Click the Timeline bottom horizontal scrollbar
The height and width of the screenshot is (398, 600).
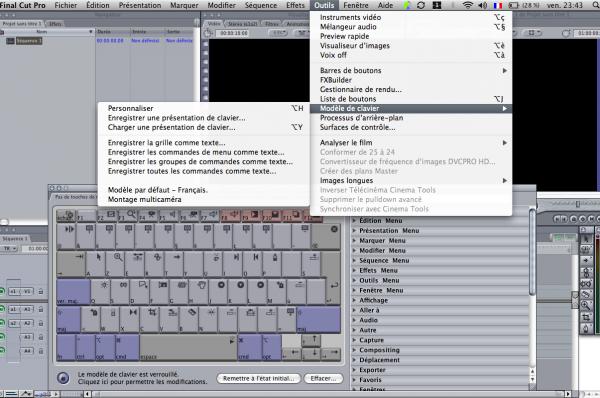click(x=328, y=394)
